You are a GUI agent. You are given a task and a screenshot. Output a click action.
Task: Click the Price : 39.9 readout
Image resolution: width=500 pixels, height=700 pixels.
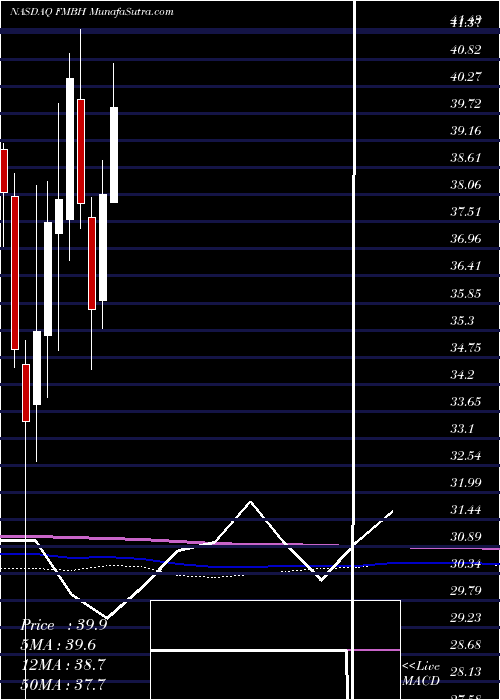coord(64,625)
